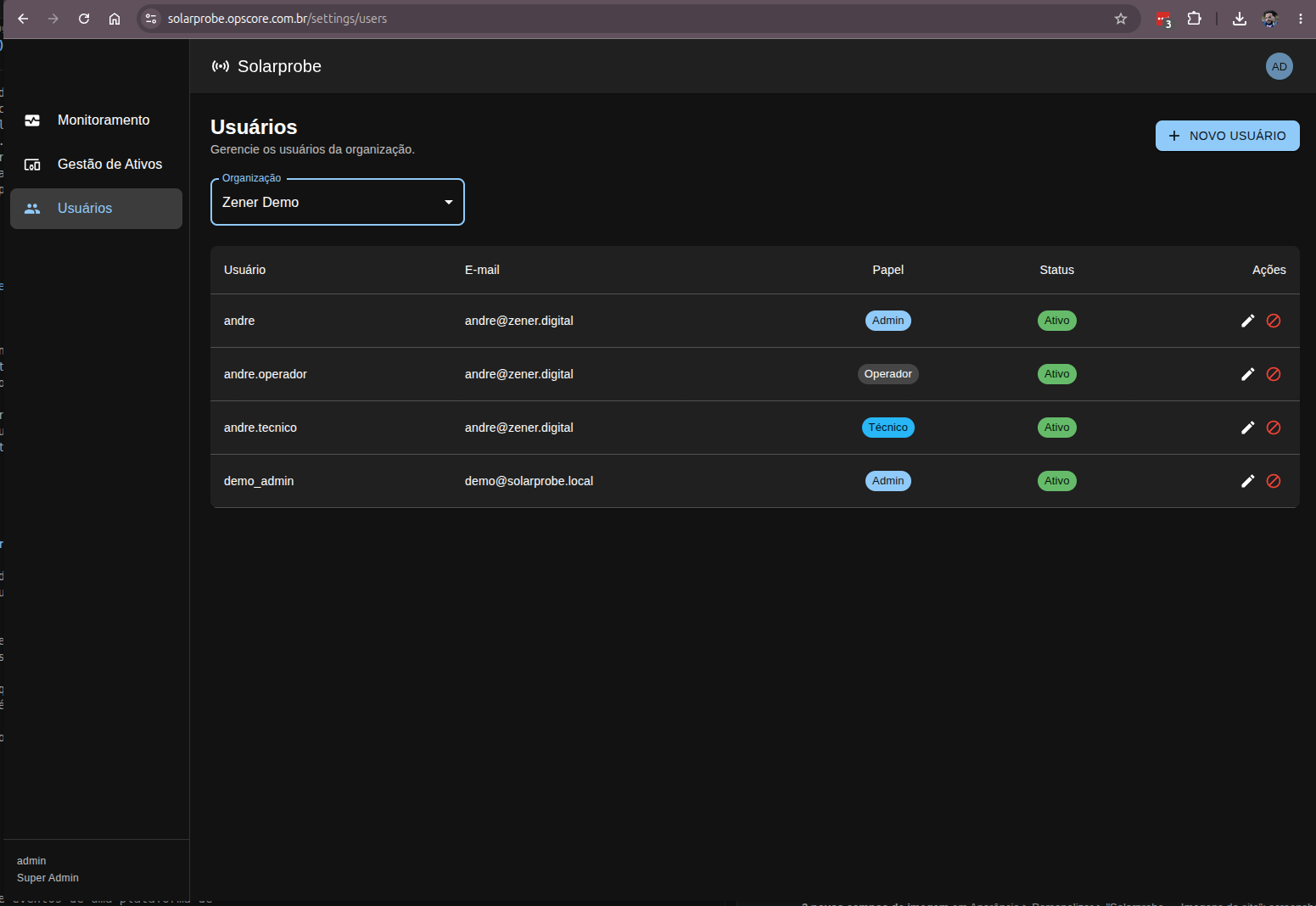
Task: Deactivate the andre user via block icon
Action: pyautogui.click(x=1274, y=321)
